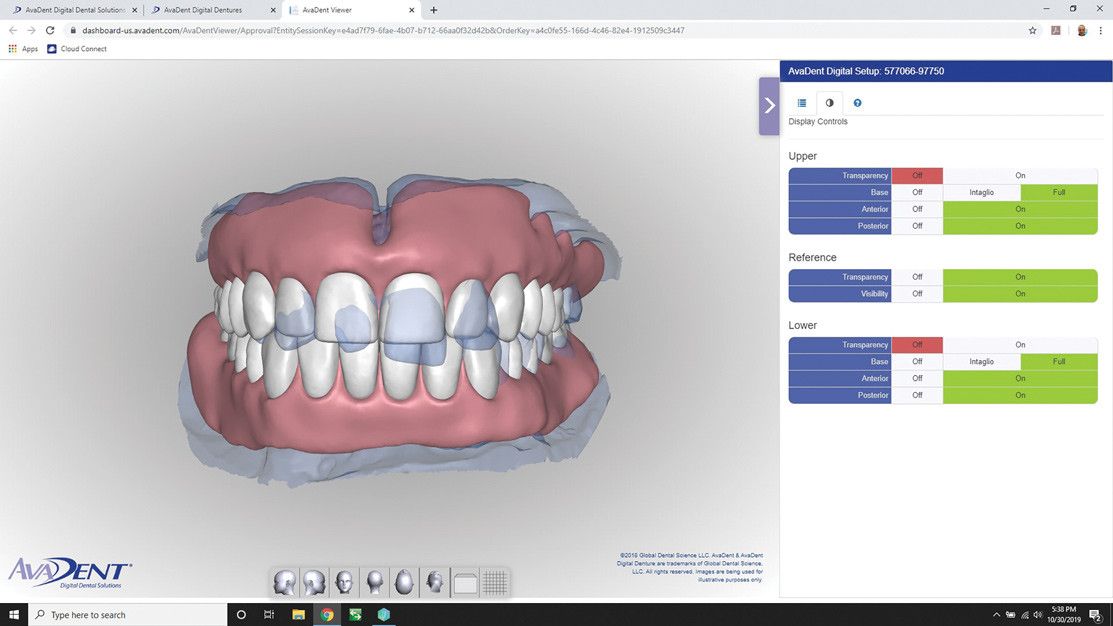The width and height of the screenshot is (1113, 626).
Task: Collapse the side panel with chevron arrow
Action: [x=769, y=105]
